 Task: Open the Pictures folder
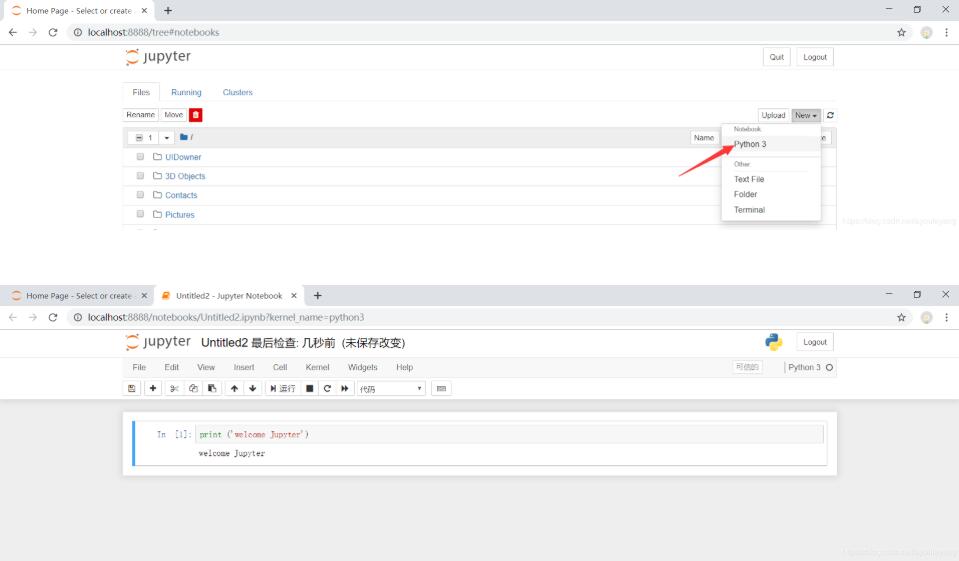click(x=180, y=215)
